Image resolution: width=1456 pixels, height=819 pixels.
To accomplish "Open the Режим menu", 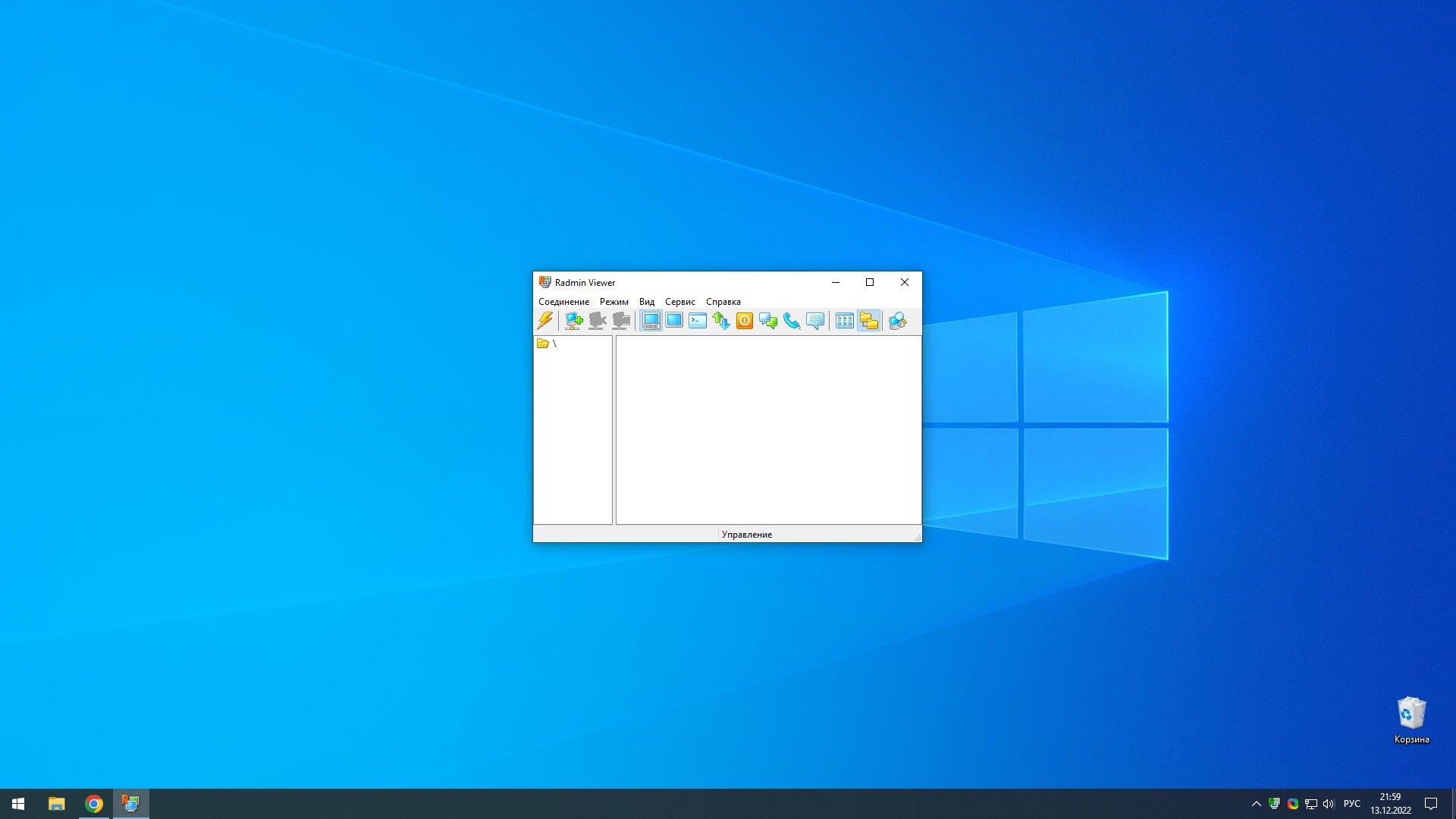I will 613,302.
